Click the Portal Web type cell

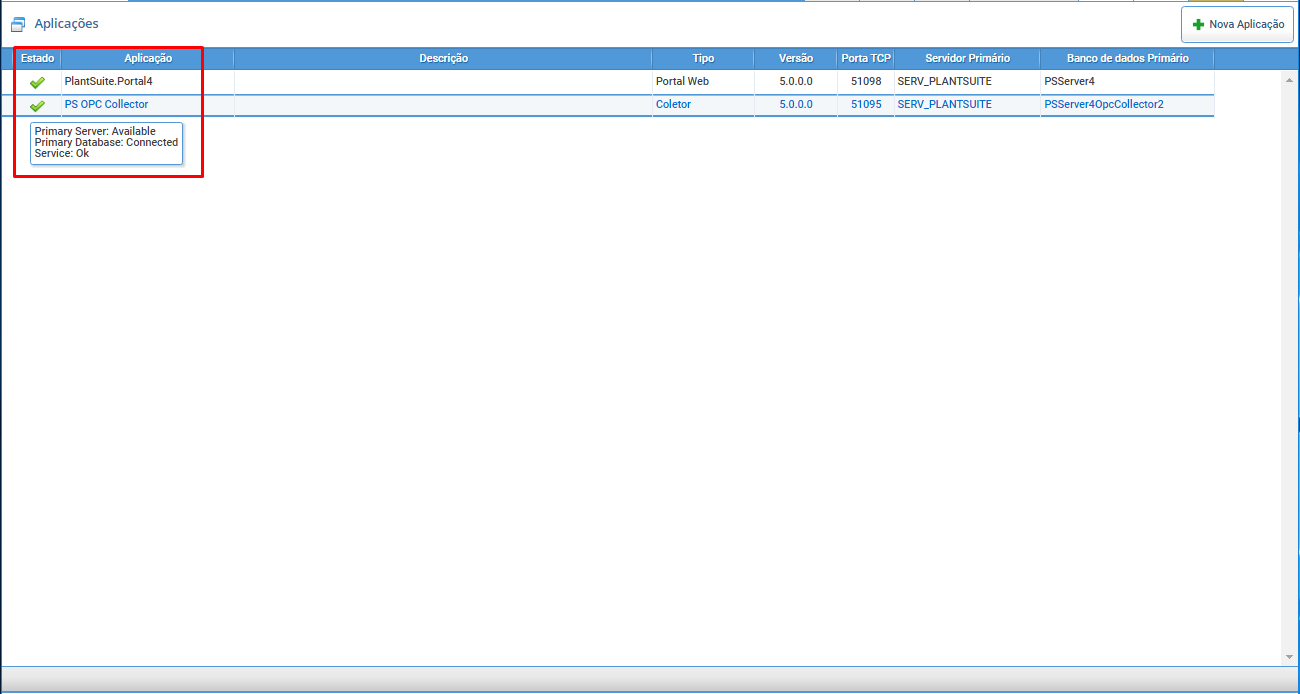[682, 81]
